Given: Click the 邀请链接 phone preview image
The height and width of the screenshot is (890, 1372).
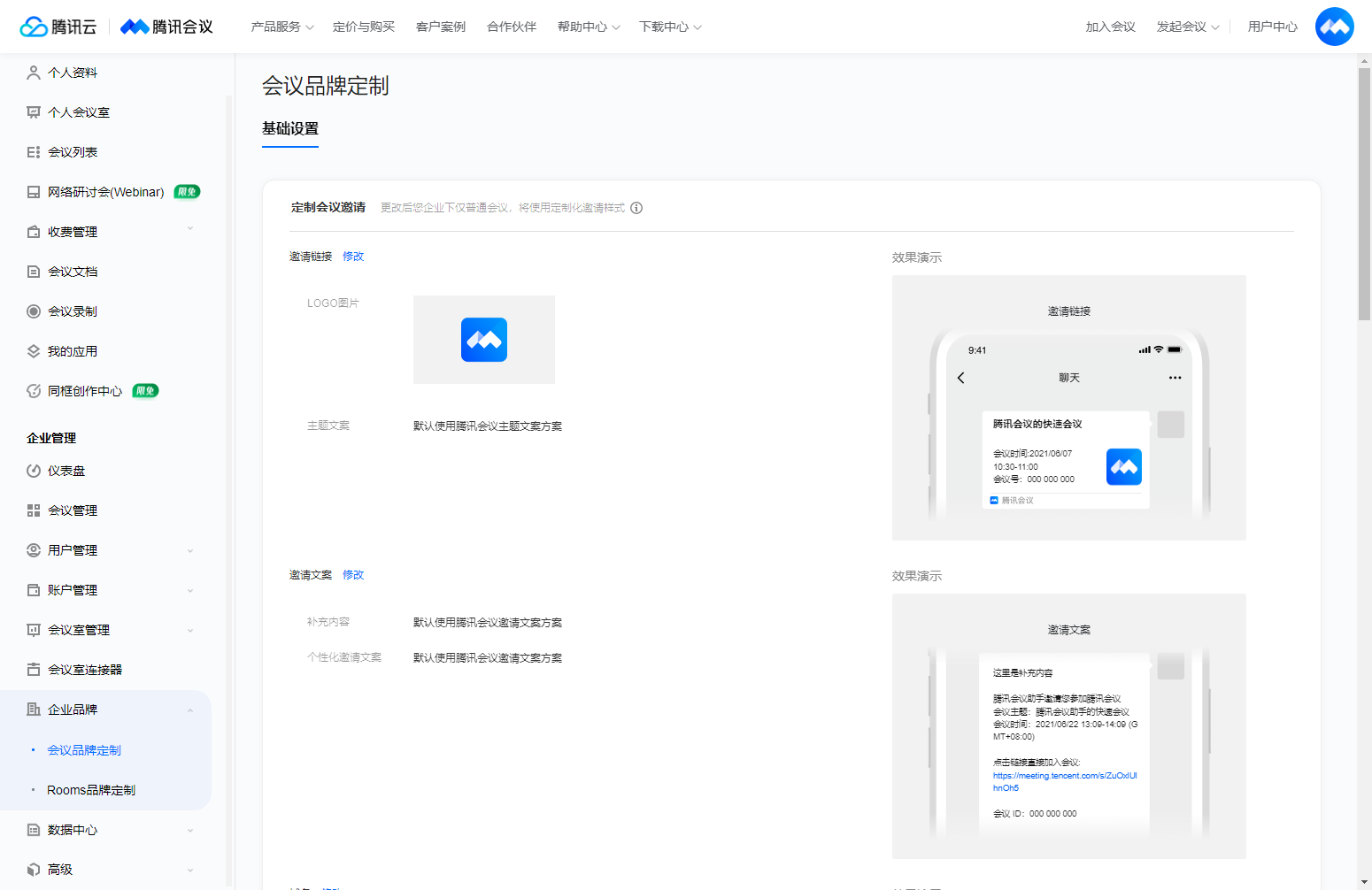Looking at the screenshot, I should point(1069,408).
